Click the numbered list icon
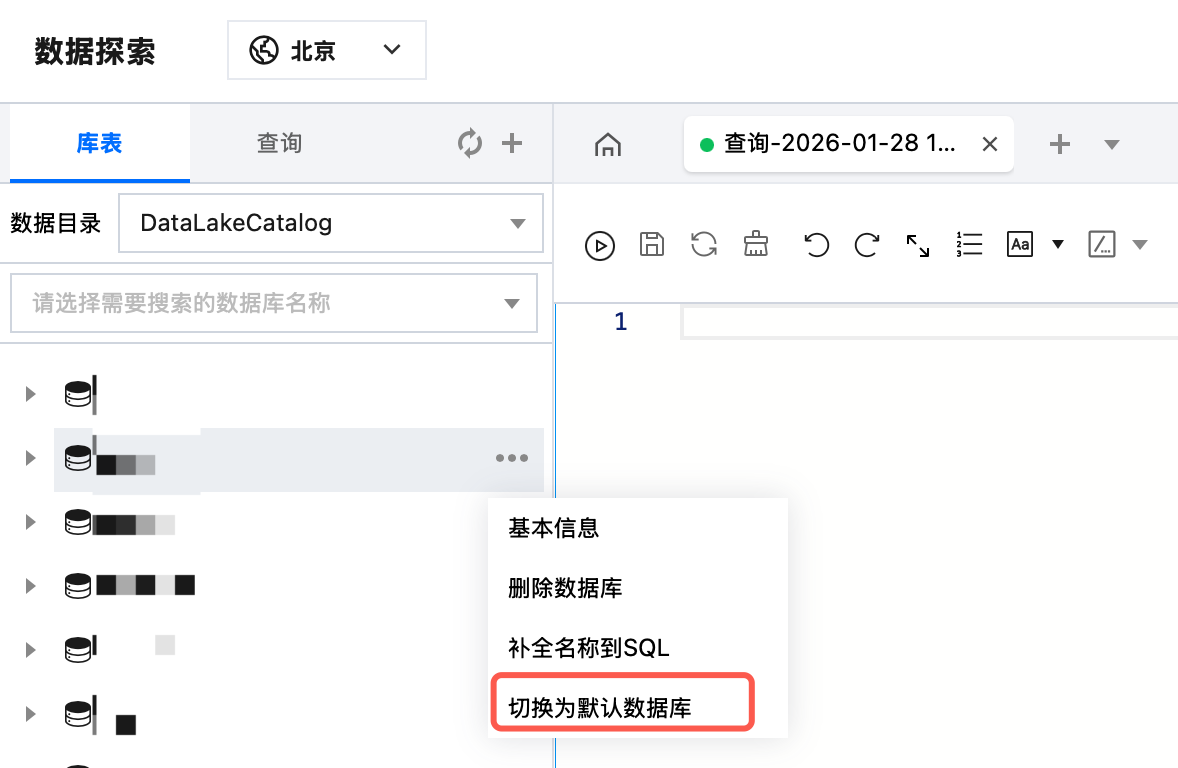This screenshot has height=768, width=1178. coord(969,244)
